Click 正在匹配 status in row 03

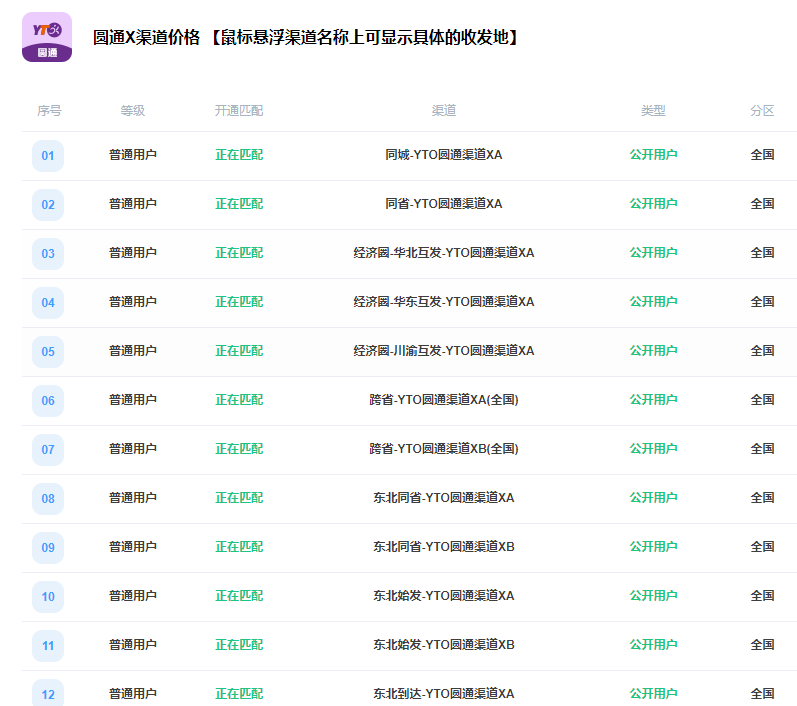pos(239,253)
